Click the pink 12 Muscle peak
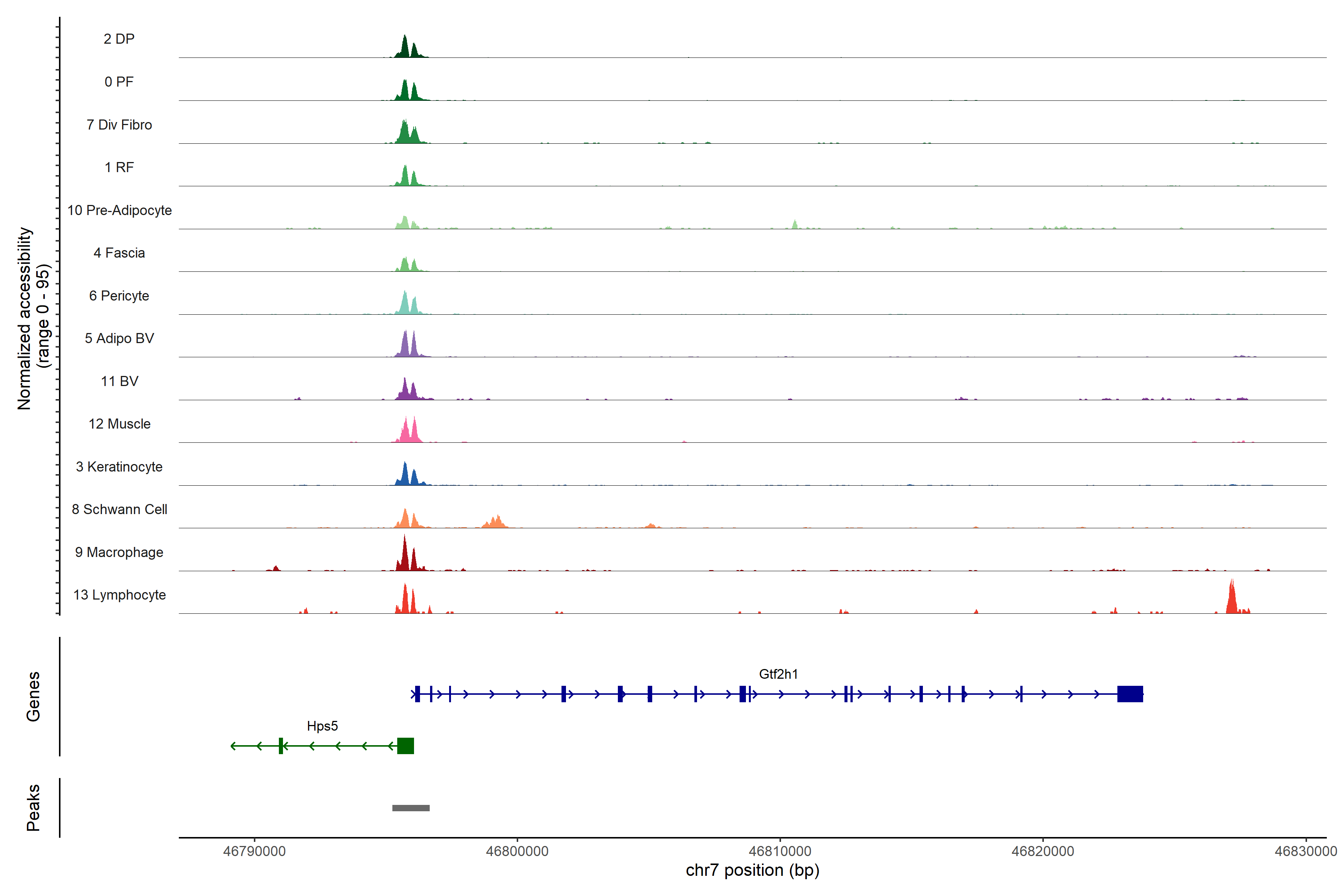This screenshot has height=896, width=1344. (x=406, y=432)
